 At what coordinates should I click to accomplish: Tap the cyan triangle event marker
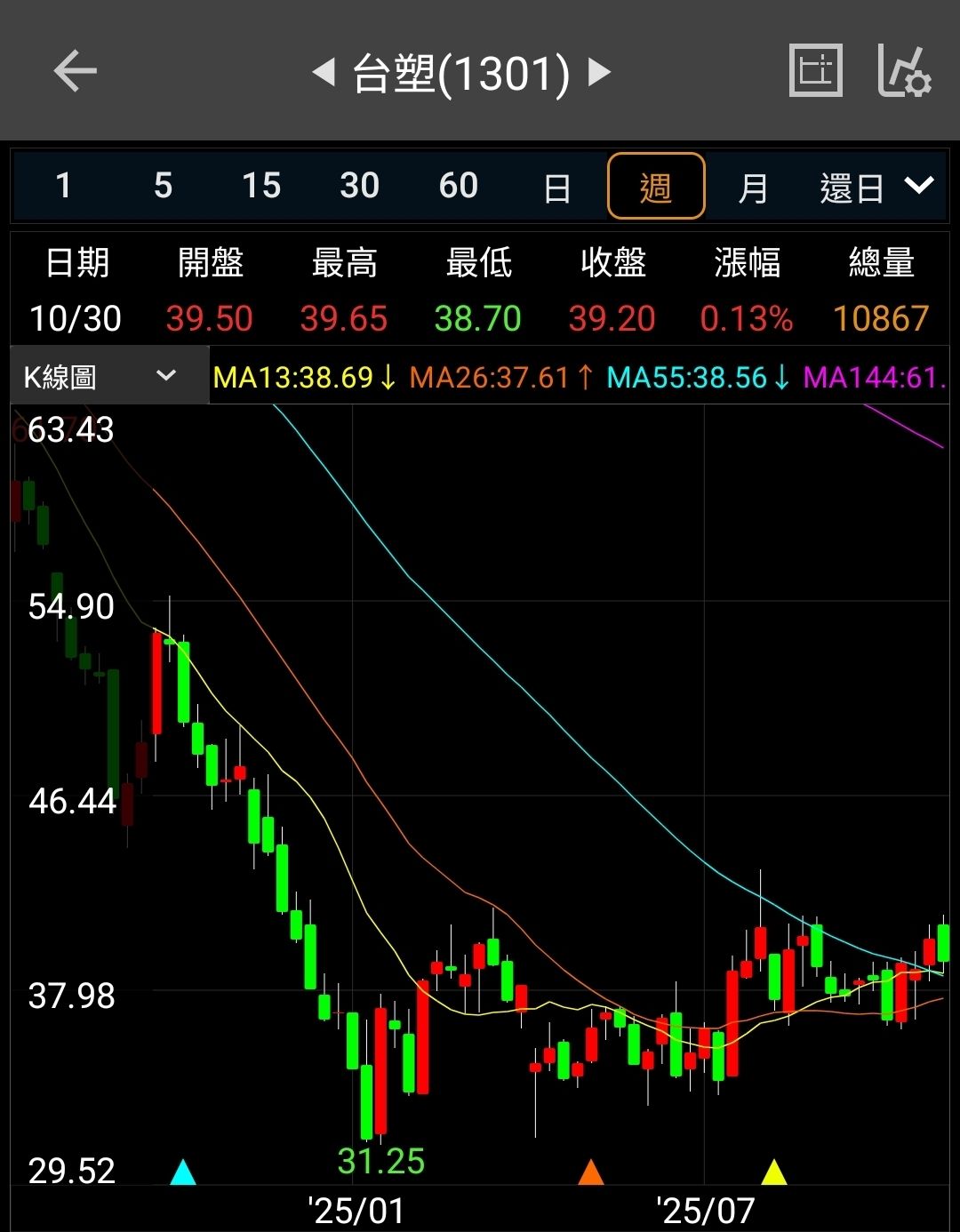183,1172
